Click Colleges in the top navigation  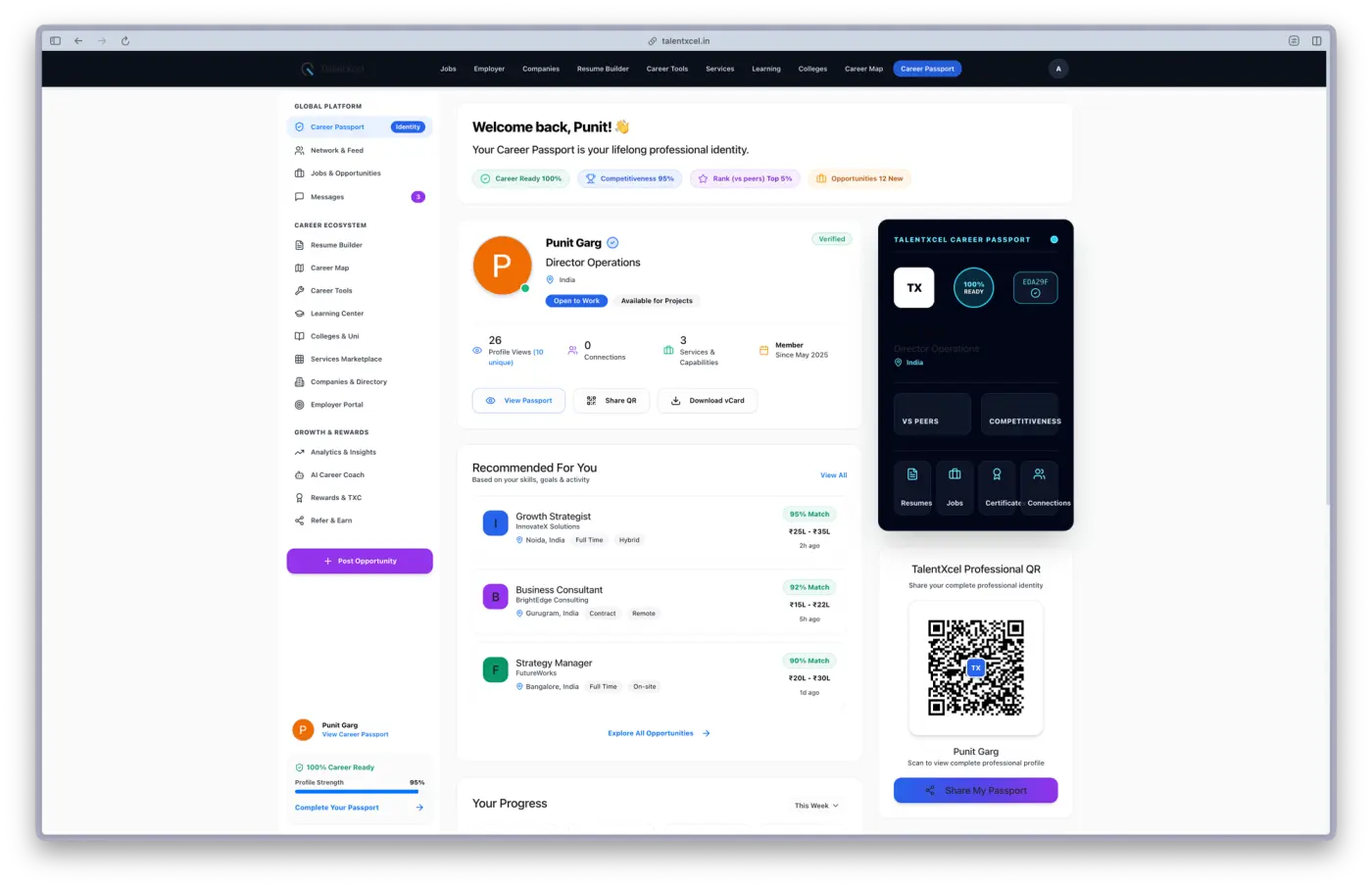point(812,69)
